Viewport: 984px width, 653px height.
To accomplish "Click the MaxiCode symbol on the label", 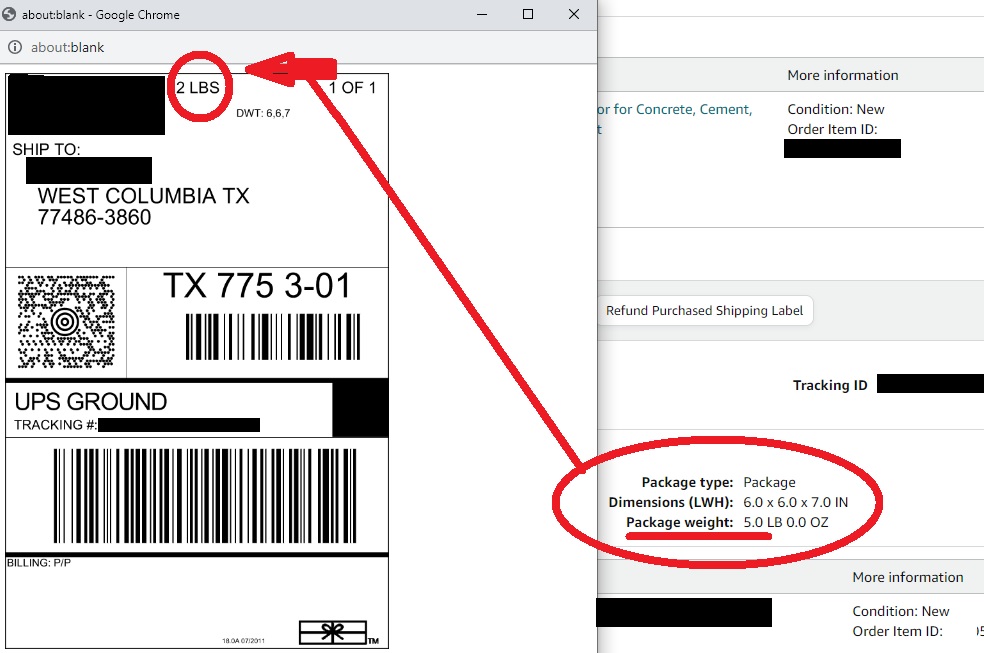I will point(66,321).
